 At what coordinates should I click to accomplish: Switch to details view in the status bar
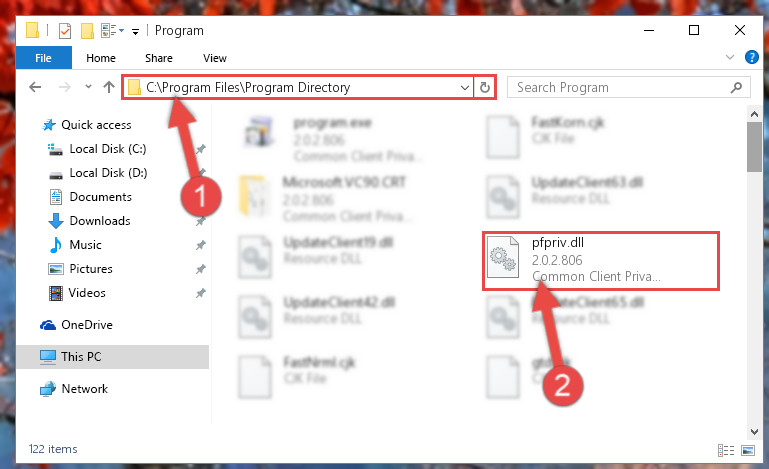(x=726, y=450)
